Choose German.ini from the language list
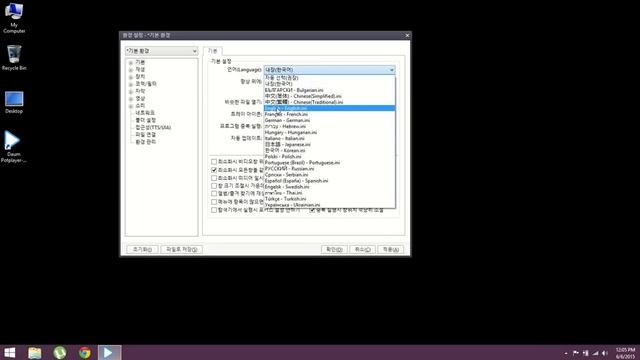The image size is (640, 360). (x=329, y=120)
